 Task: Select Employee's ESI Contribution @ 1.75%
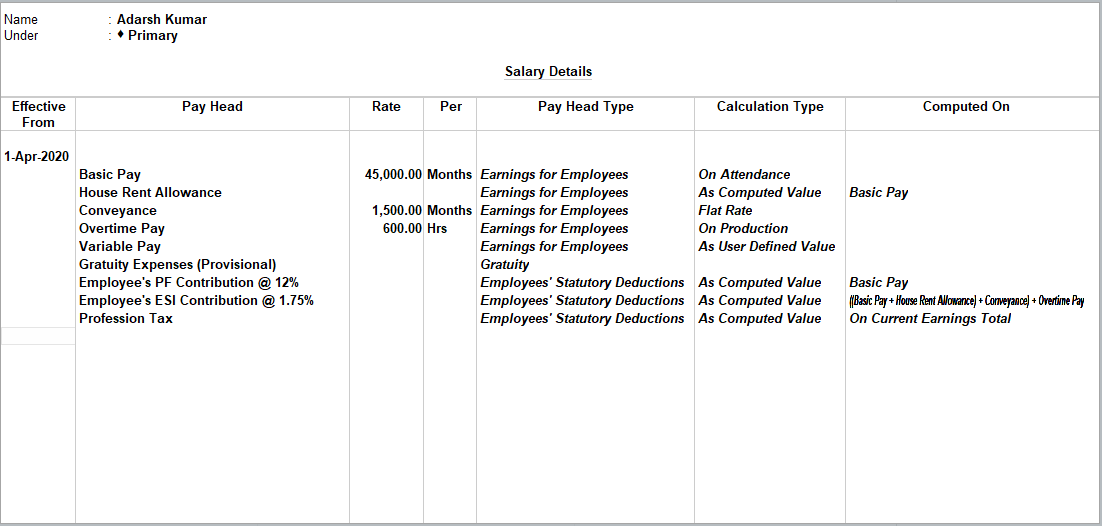(x=196, y=300)
